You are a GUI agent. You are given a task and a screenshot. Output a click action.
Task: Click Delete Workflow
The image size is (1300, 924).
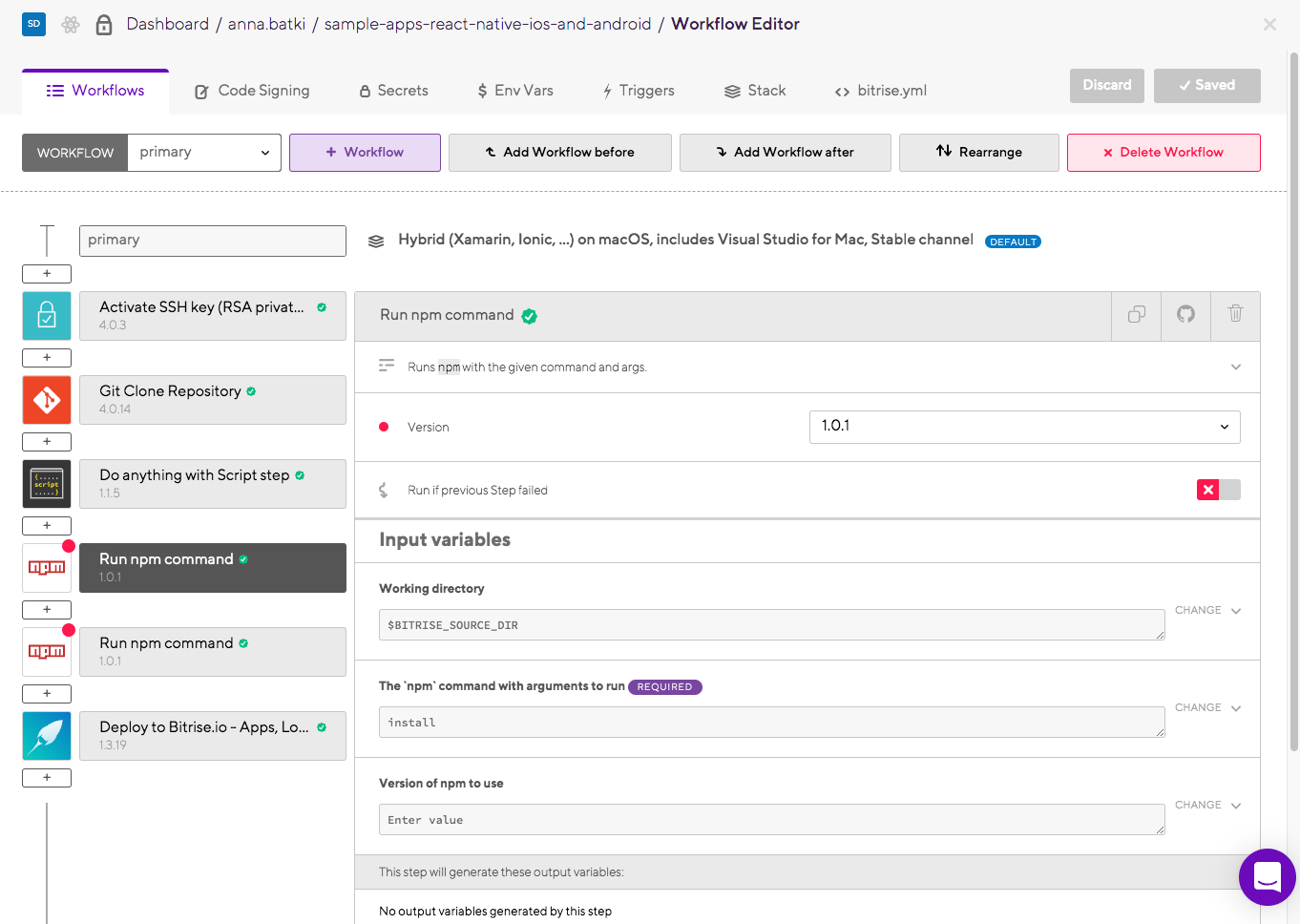[x=1164, y=153]
